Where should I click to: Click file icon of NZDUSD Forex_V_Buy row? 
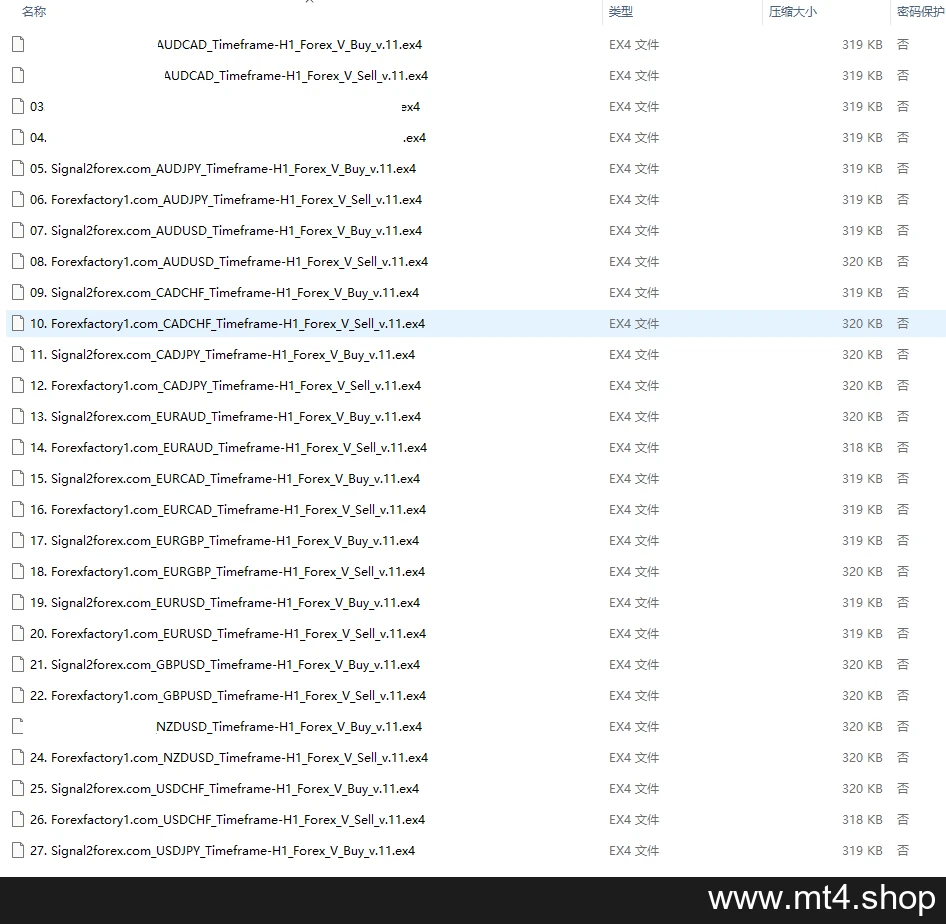(x=18, y=726)
